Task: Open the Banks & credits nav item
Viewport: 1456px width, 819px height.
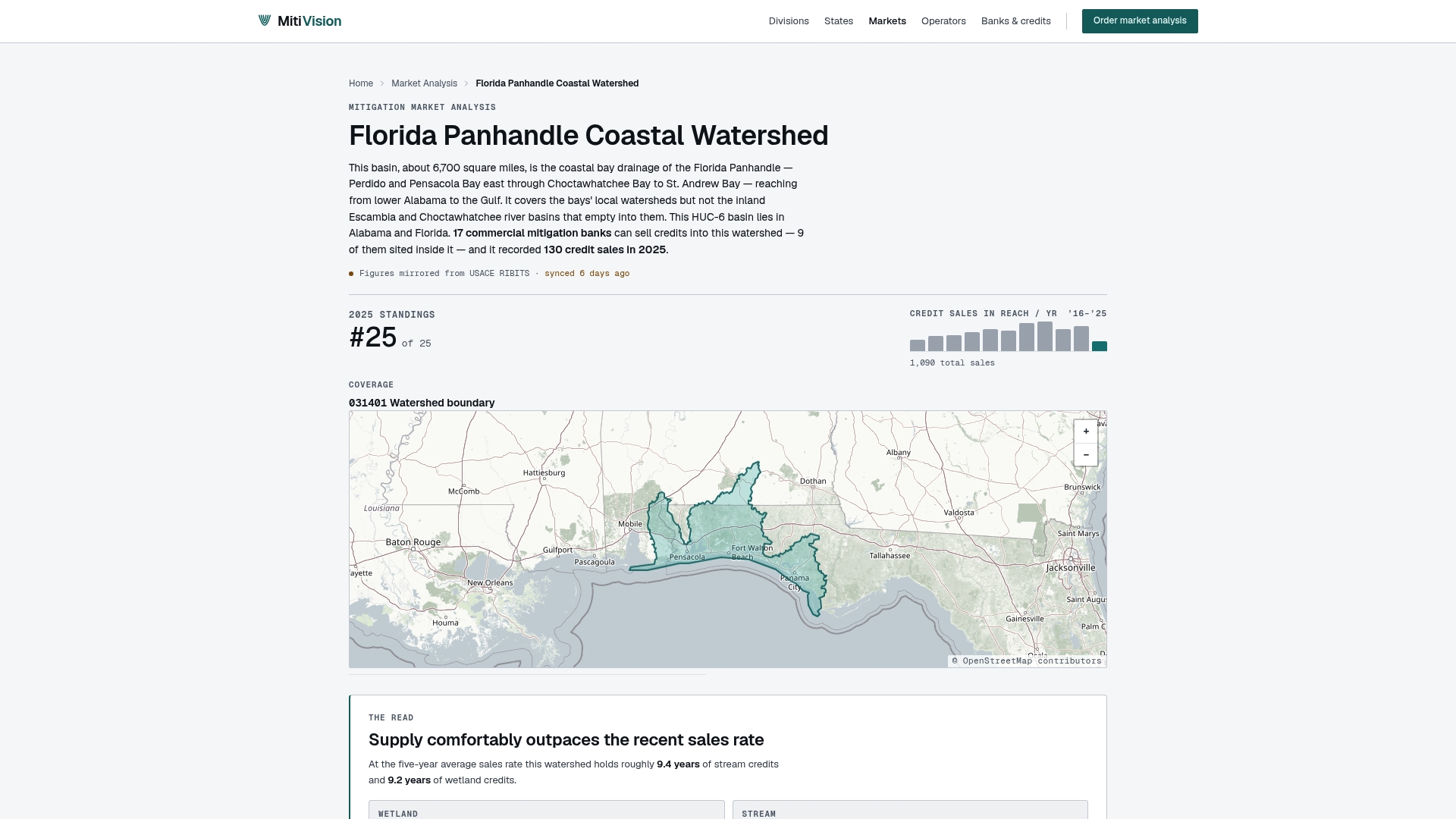Action: tap(1016, 21)
